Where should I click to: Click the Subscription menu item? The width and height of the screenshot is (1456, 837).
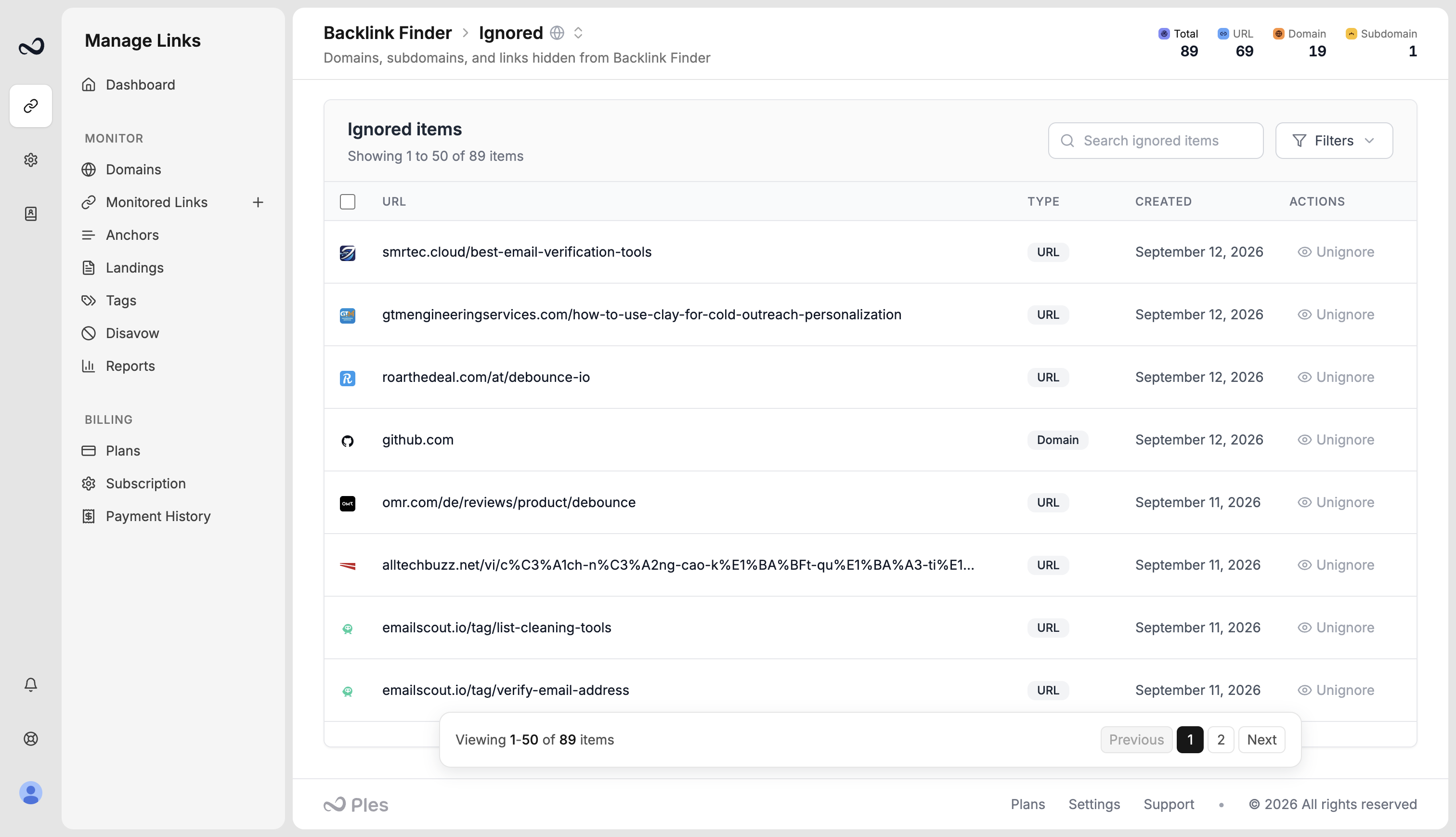(134, 484)
